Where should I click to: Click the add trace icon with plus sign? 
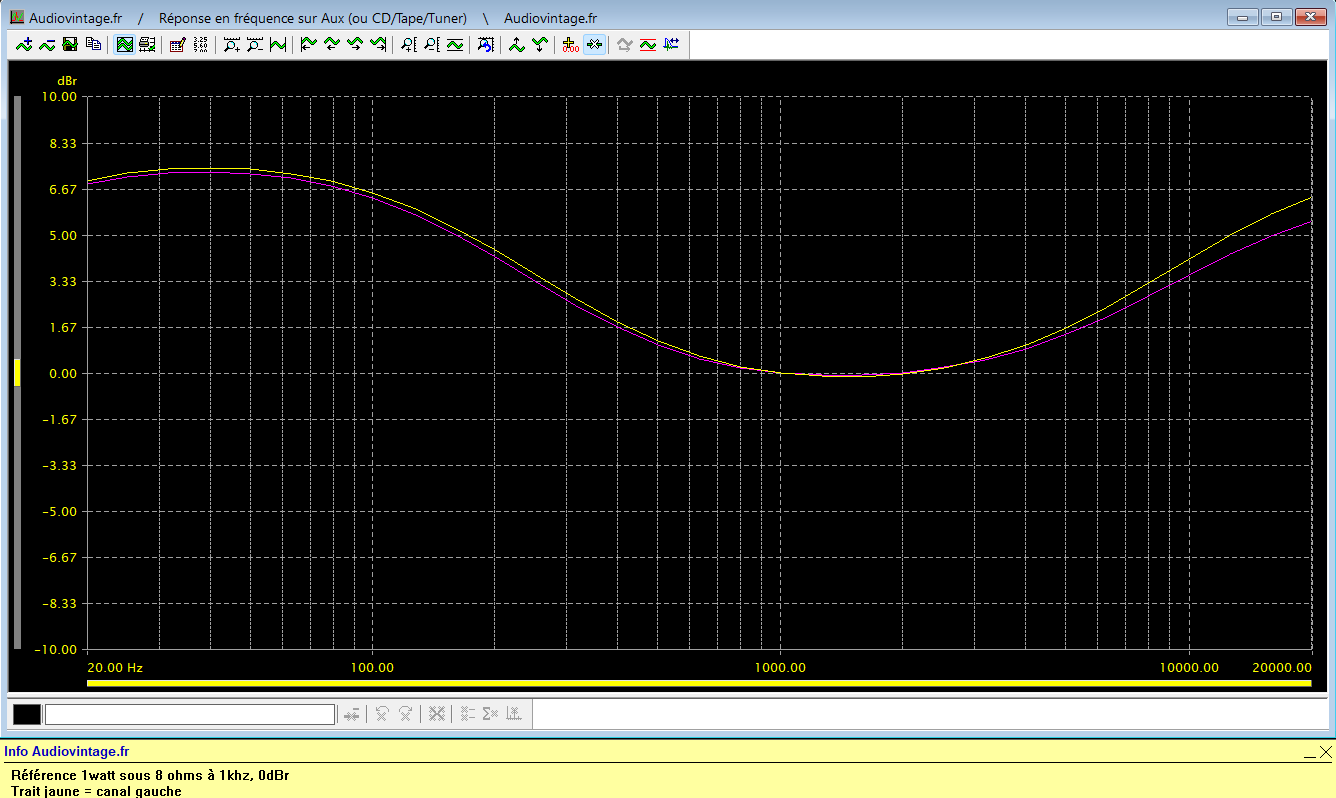coord(24,44)
